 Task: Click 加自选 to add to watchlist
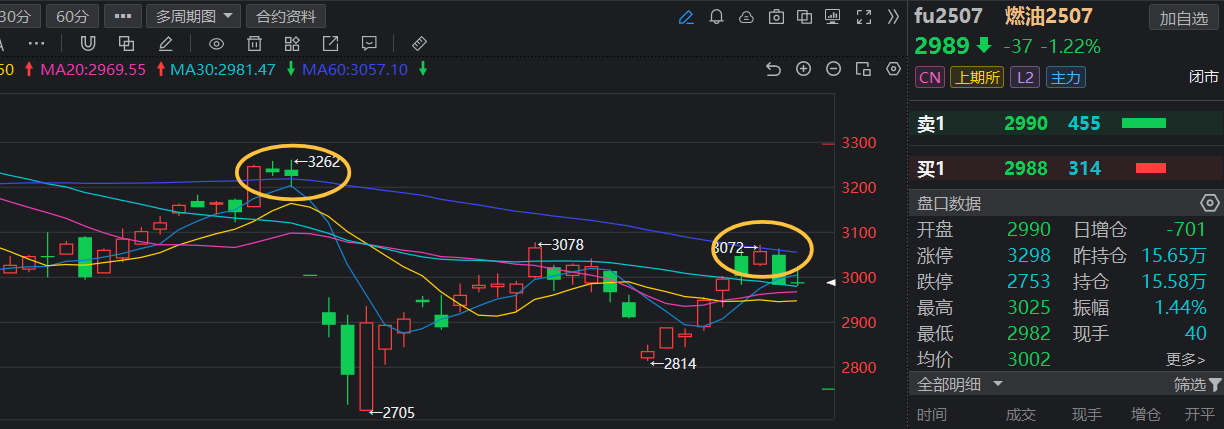tap(1184, 17)
